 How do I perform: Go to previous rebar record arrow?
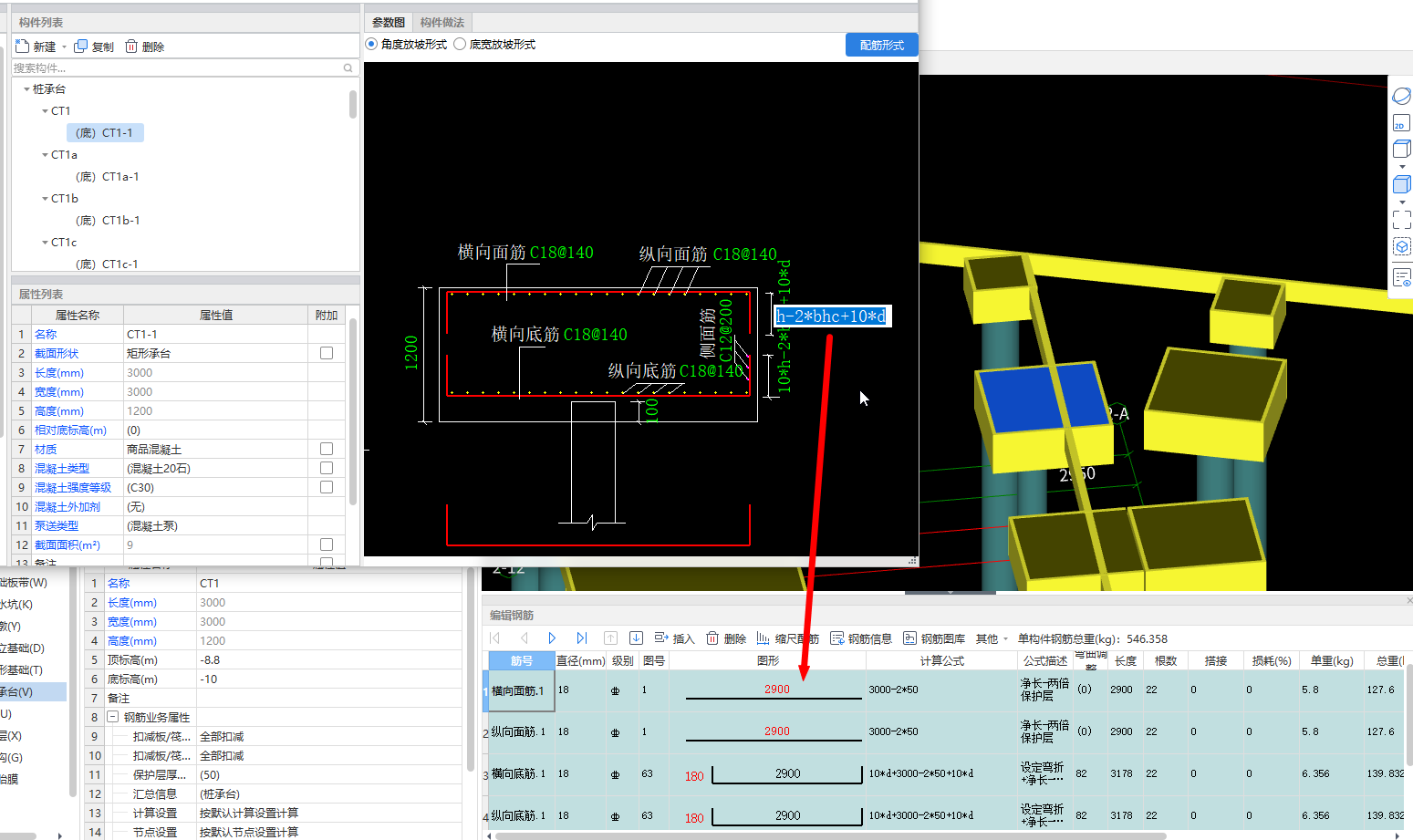click(524, 638)
